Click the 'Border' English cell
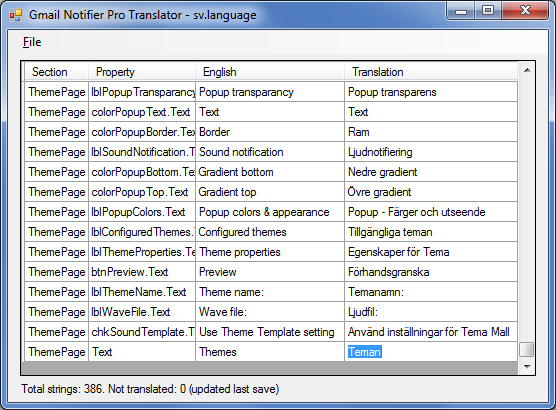The width and height of the screenshot is (556, 410). [x=270, y=132]
